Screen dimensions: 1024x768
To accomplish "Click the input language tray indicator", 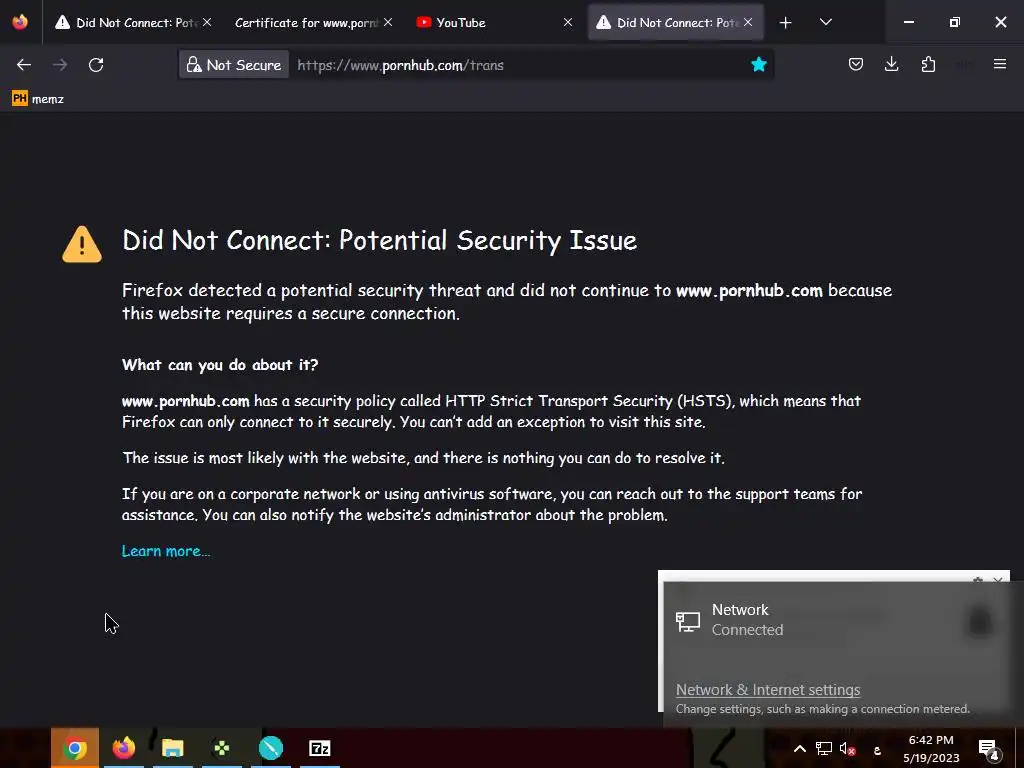I will (877, 750).
